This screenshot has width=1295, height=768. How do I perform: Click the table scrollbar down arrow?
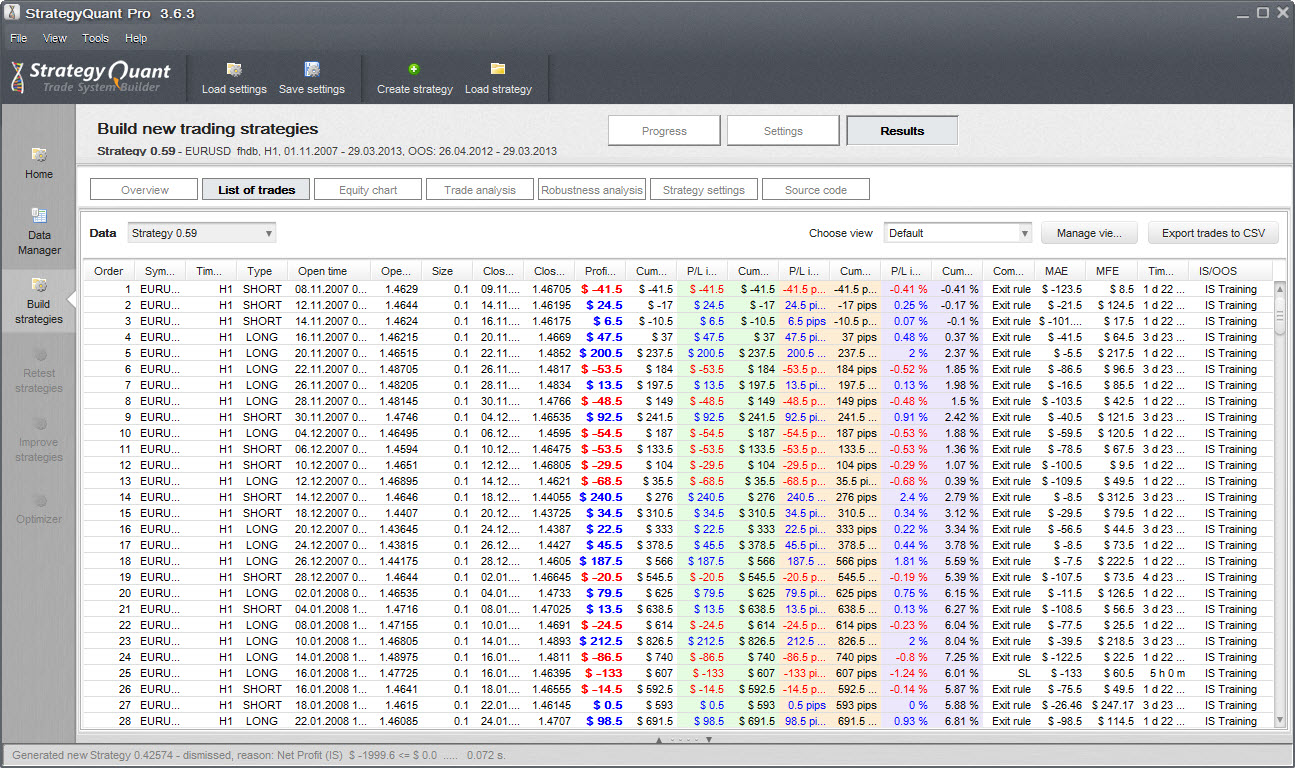pyautogui.click(x=1280, y=720)
